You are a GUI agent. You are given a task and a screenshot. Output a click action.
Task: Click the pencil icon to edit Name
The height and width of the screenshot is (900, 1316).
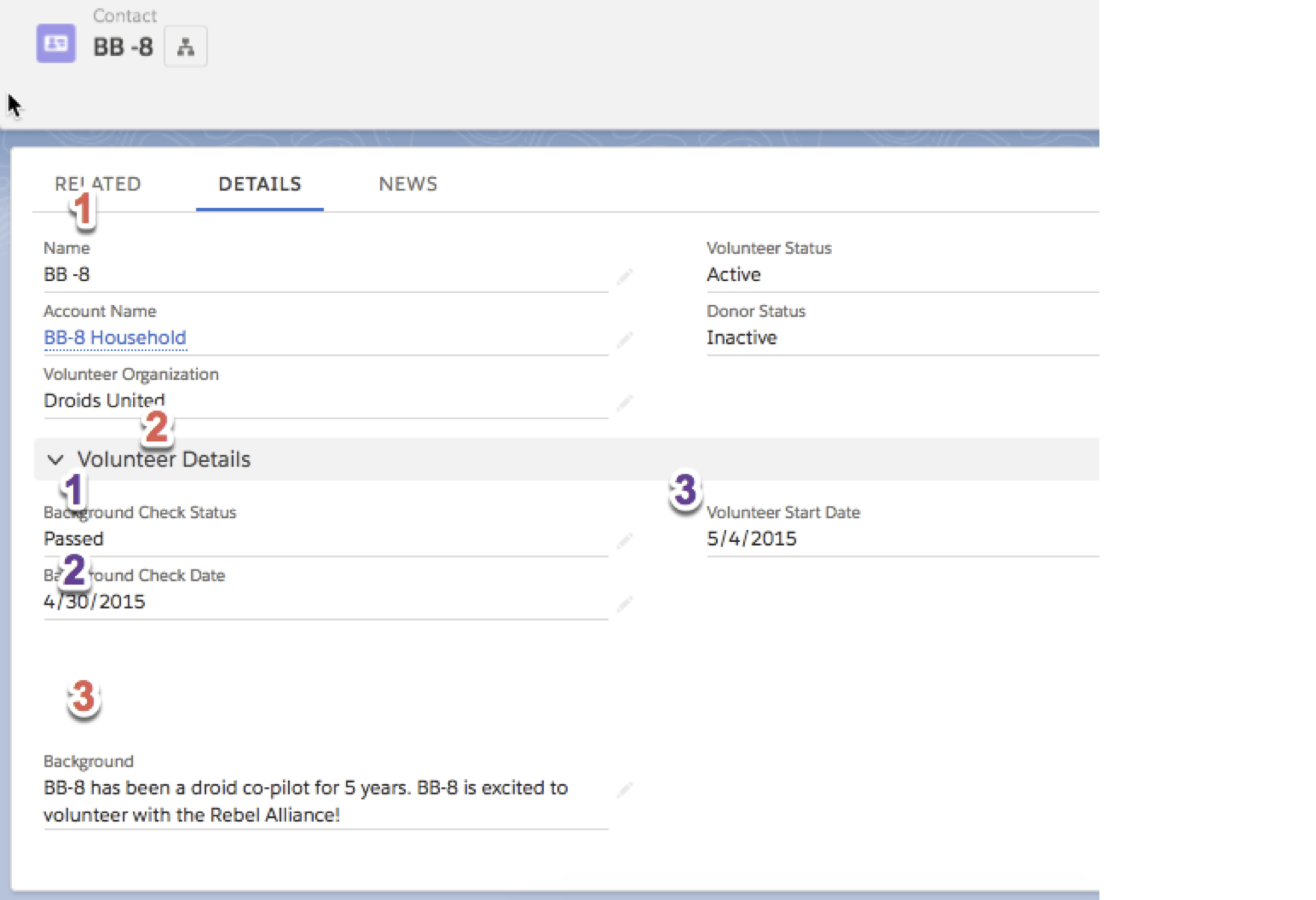click(x=624, y=275)
